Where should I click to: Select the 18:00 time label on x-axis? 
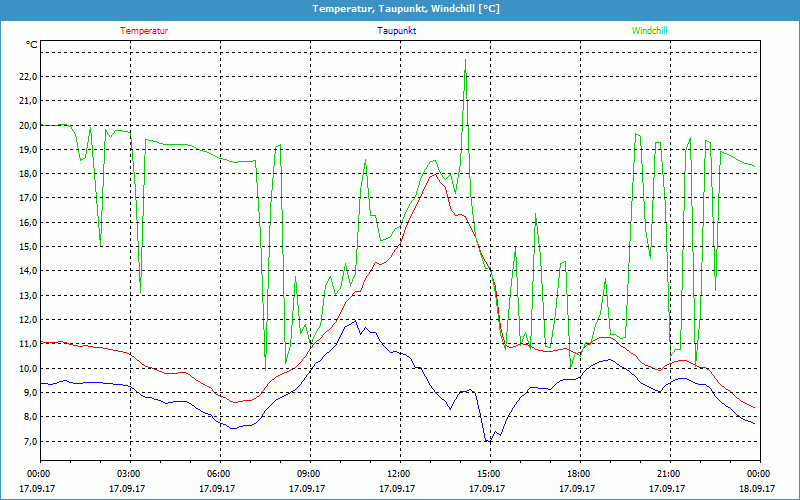tap(578, 474)
